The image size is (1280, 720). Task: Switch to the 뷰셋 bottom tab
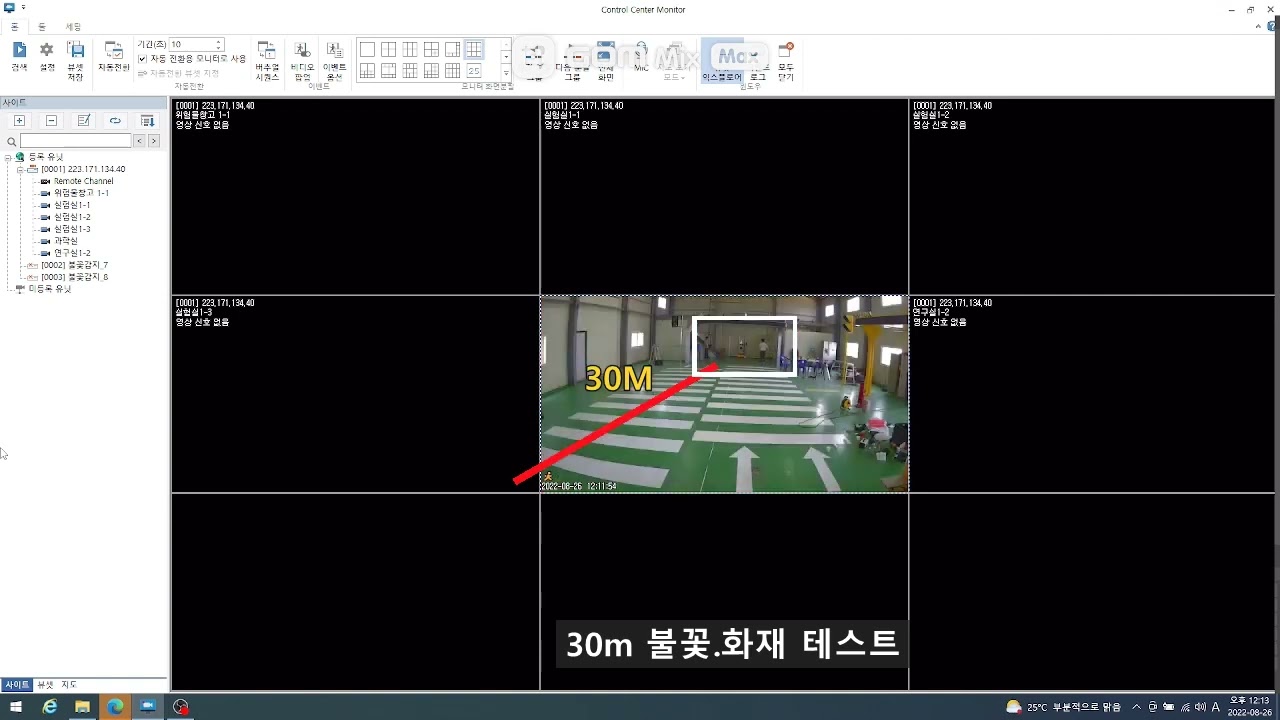pyautogui.click(x=44, y=685)
